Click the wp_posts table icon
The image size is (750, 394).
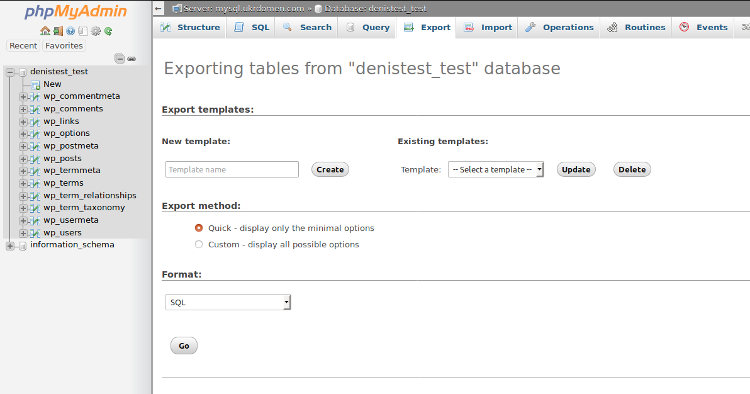[x=35, y=159]
